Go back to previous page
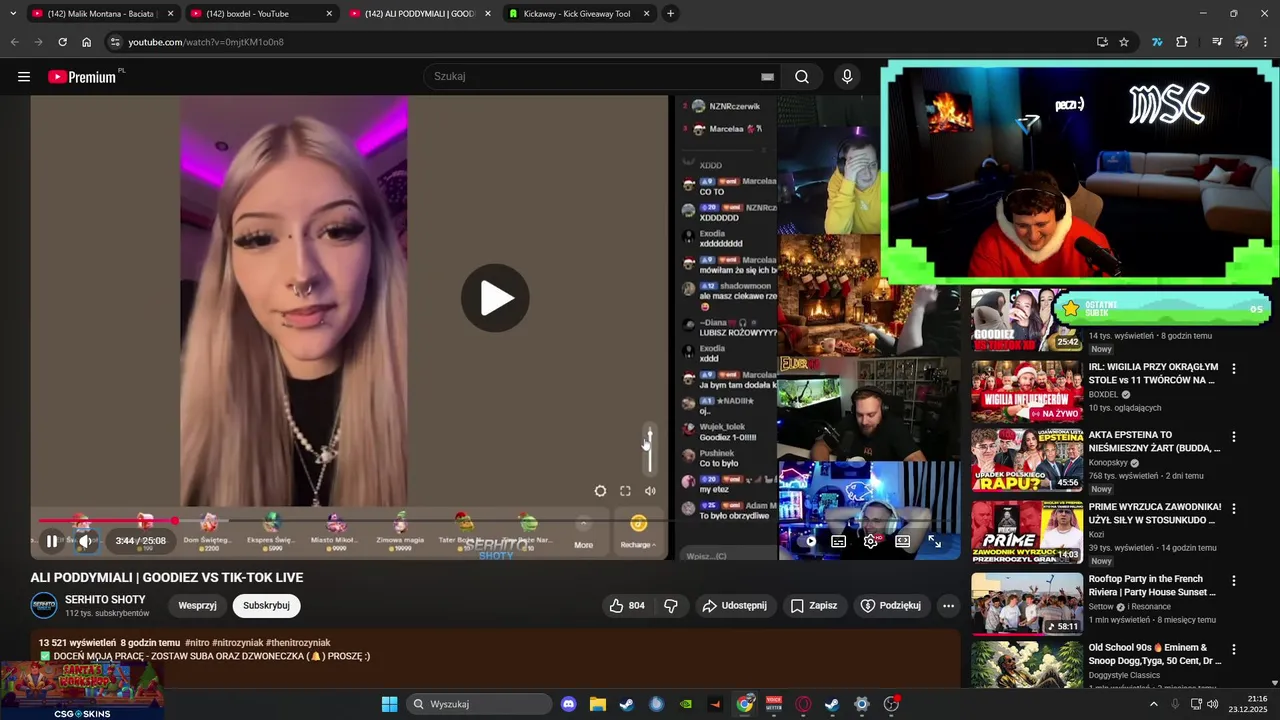1280x720 pixels. 14,42
